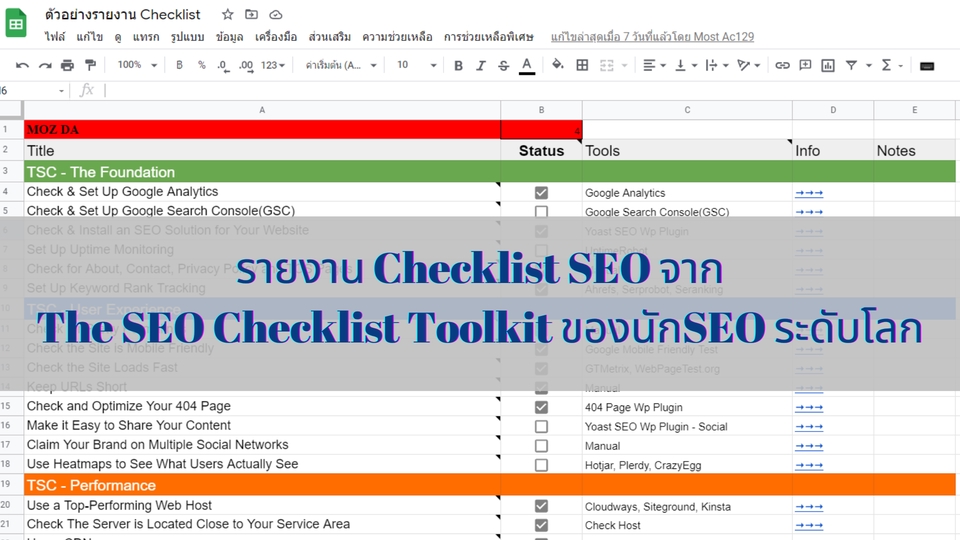
Task: Format as percent icon
Action: 201,65
